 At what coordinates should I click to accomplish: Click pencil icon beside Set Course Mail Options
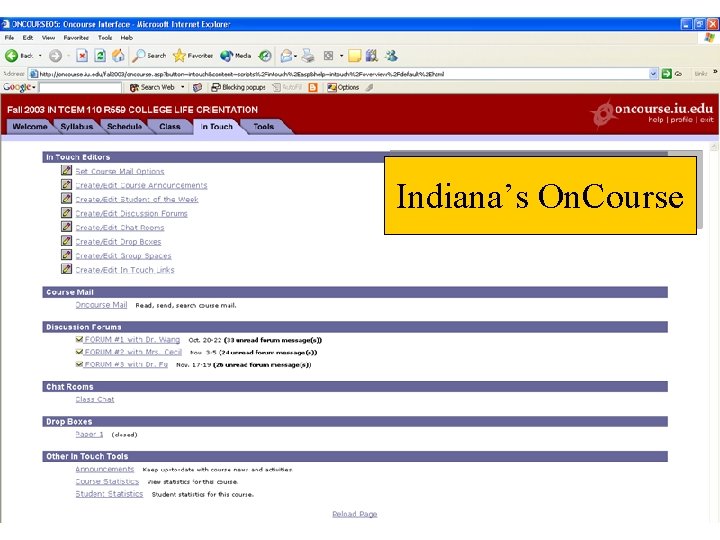(67, 170)
